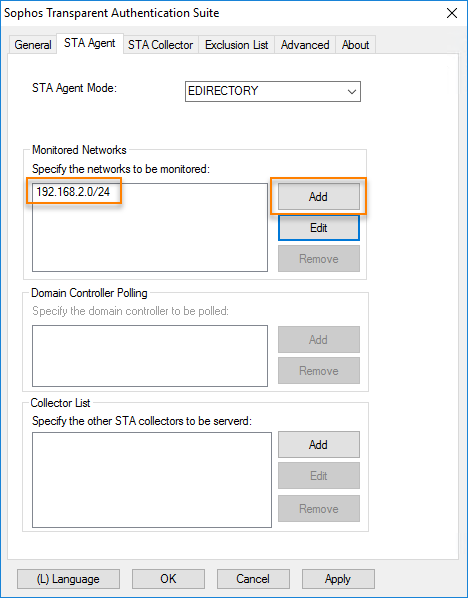This screenshot has width=468, height=598.
Task: Switch to the General tab
Action: click(x=33, y=45)
